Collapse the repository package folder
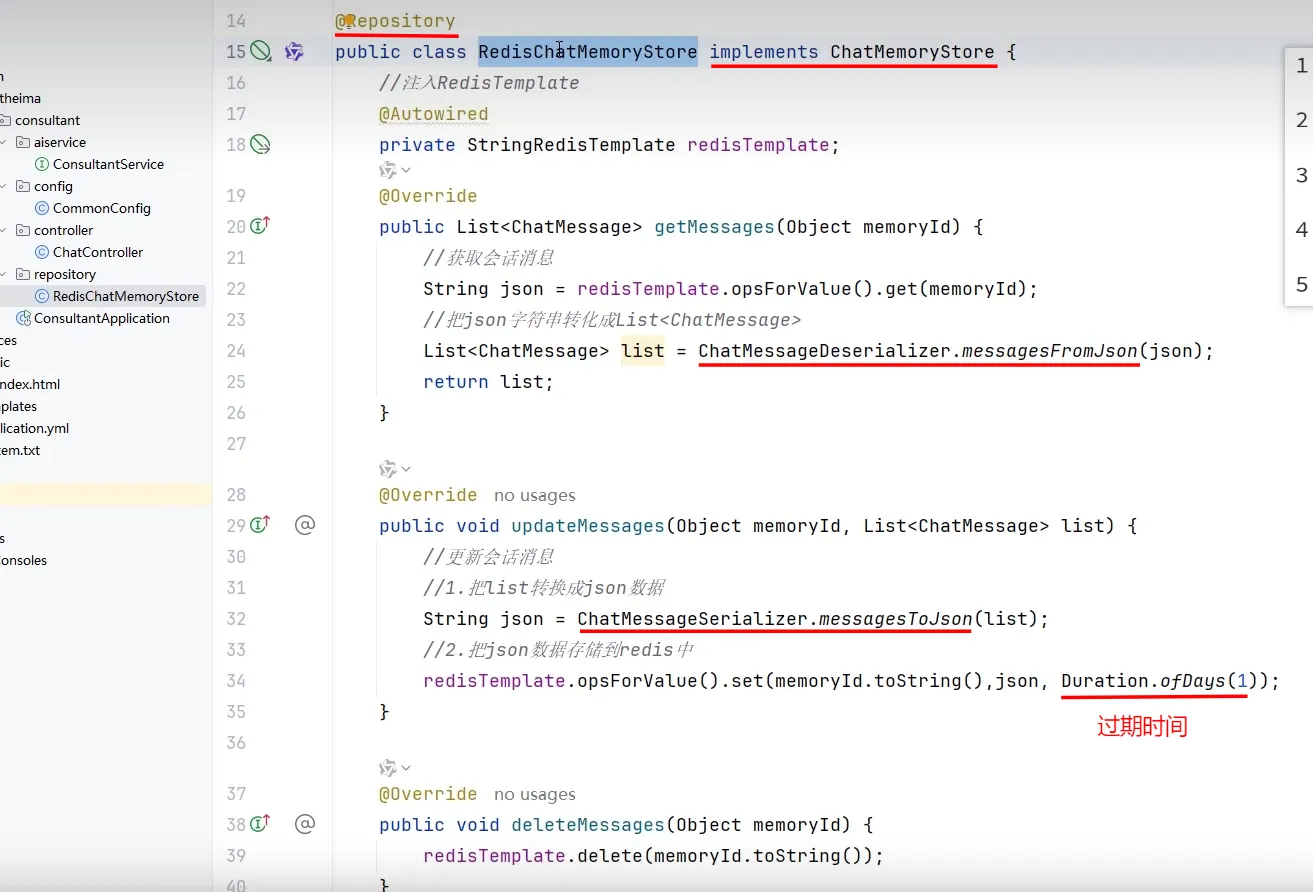Viewport: 1313px width, 892px height. click(4, 274)
